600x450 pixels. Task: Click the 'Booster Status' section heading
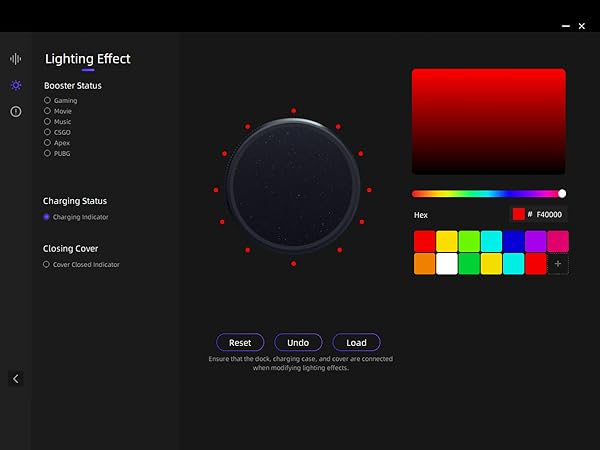pos(73,86)
